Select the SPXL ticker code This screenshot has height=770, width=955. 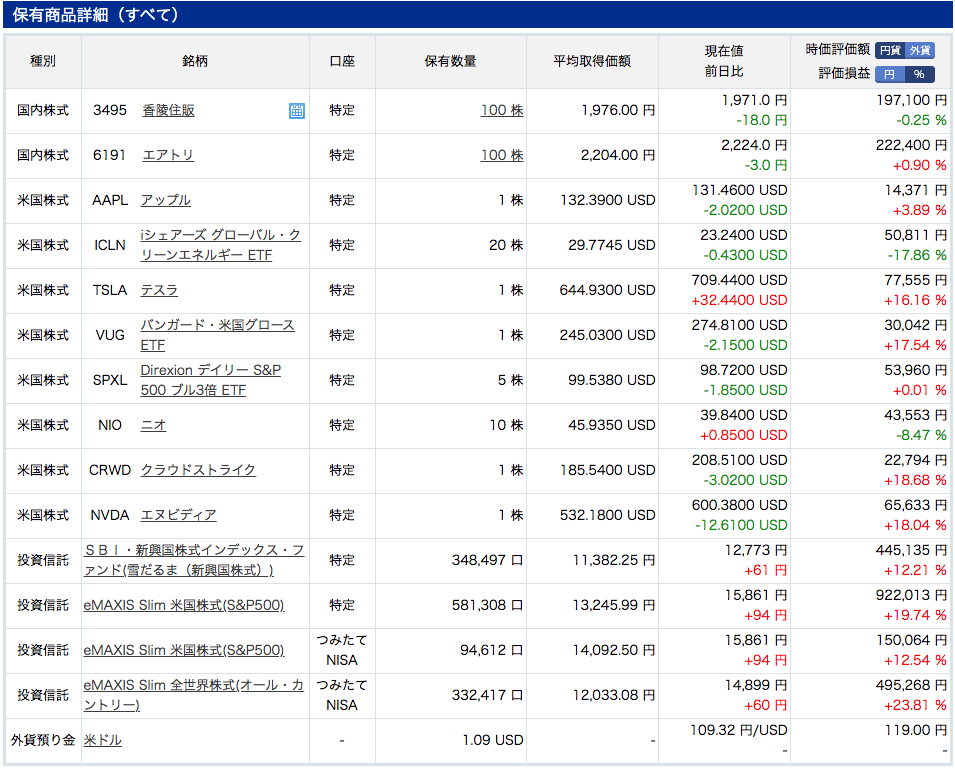click(x=110, y=381)
